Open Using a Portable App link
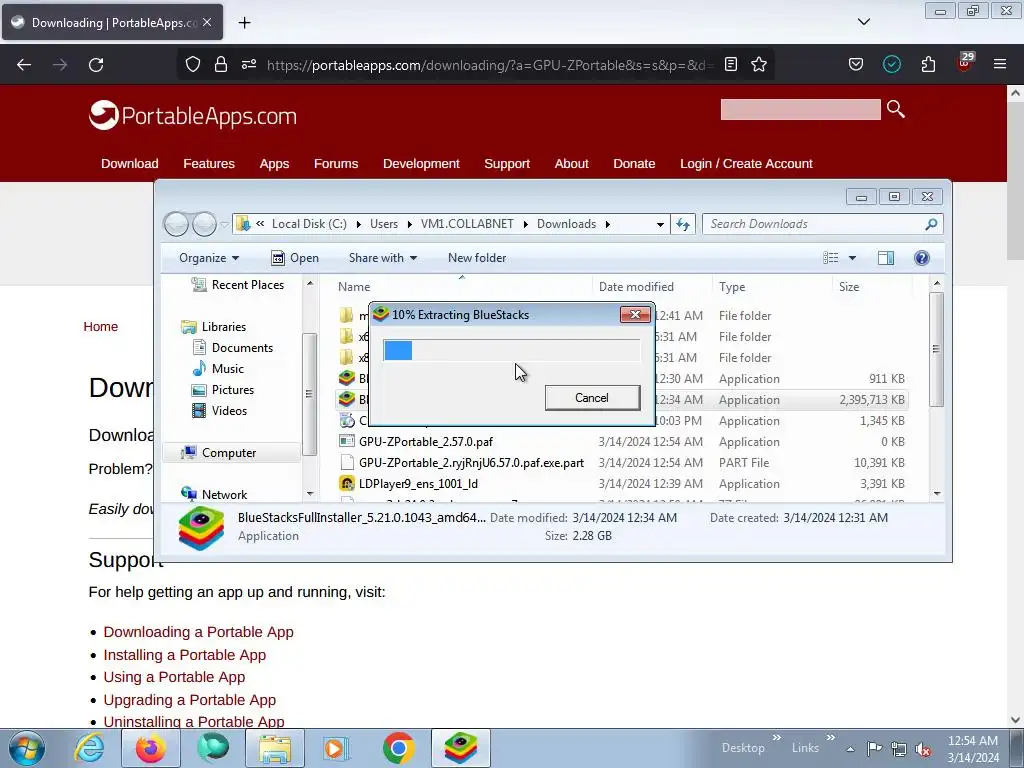This screenshot has height=768, width=1024. 174,677
